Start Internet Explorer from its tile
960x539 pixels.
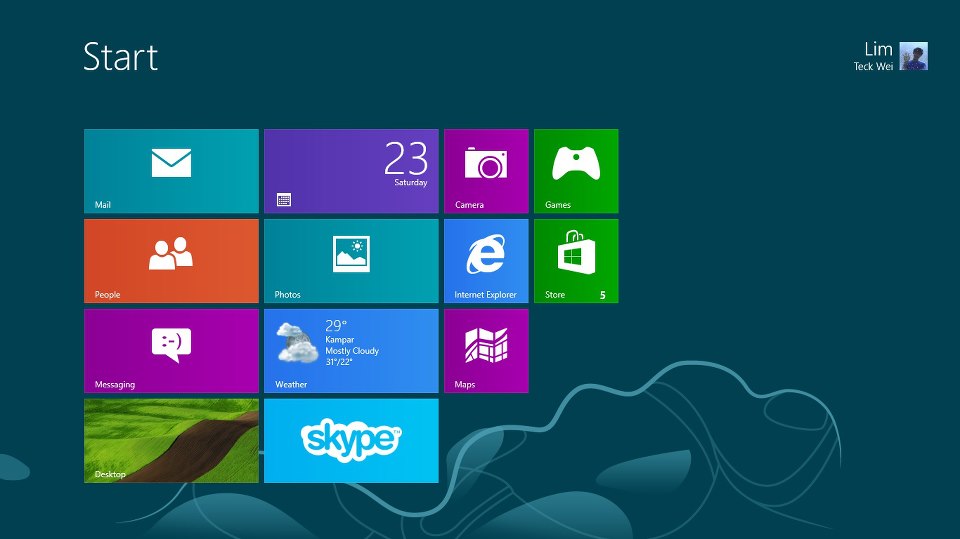[486, 261]
